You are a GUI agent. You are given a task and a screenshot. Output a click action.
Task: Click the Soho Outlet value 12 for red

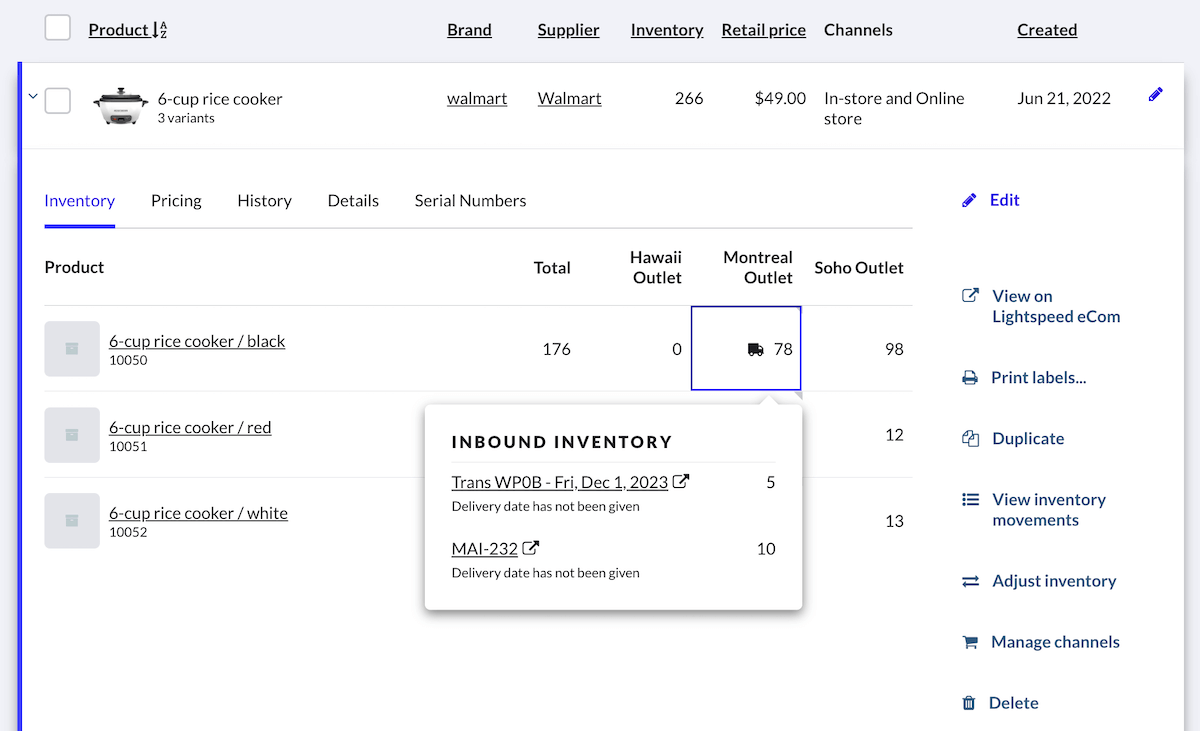click(x=894, y=435)
